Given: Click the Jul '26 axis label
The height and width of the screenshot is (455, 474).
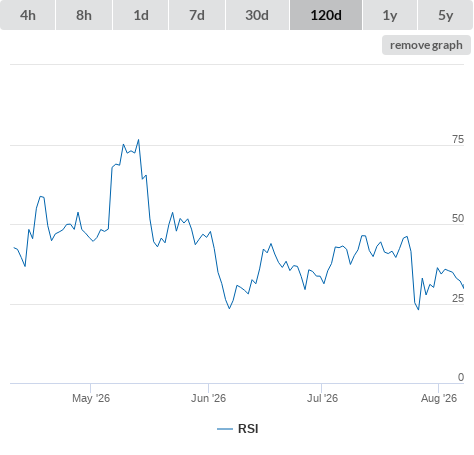Looking at the screenshot, I should pyautogui.click(x=322, y=398).
